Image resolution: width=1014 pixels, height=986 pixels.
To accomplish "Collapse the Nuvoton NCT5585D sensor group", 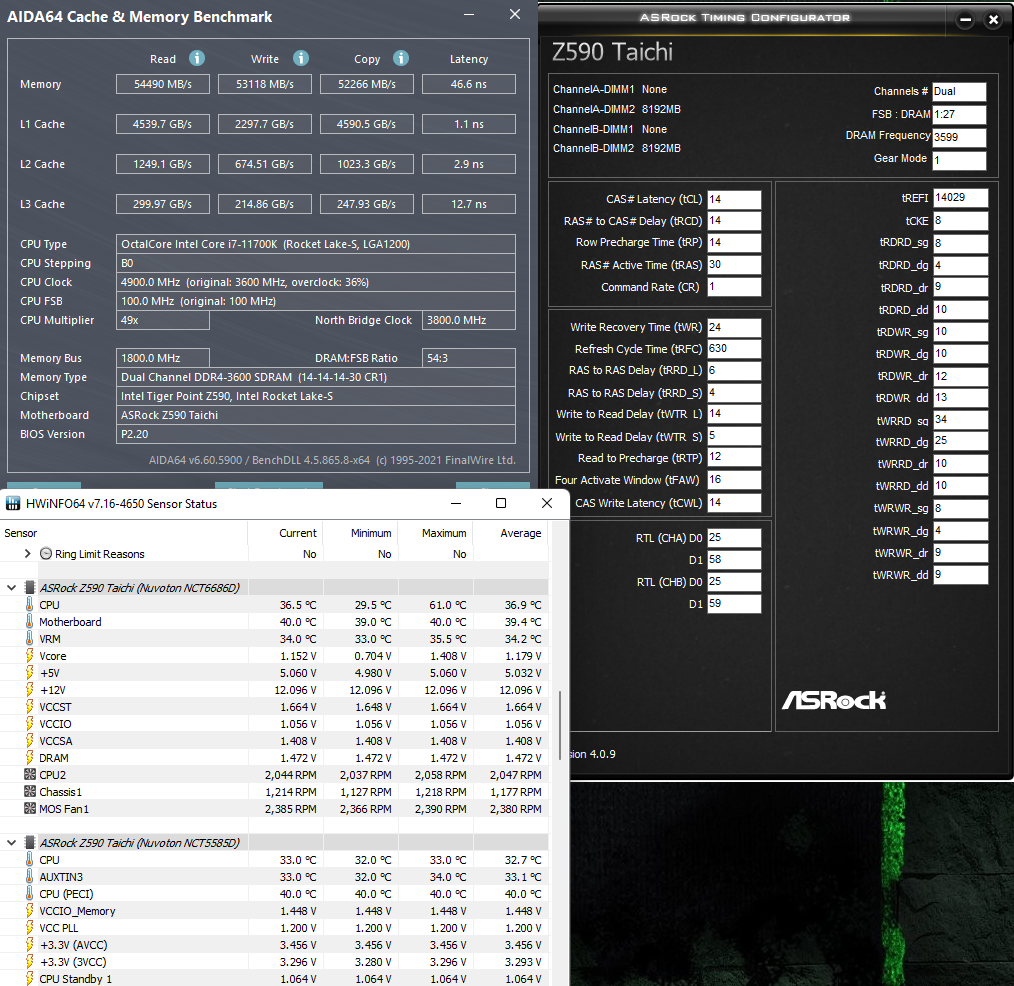I will [12, 842].
